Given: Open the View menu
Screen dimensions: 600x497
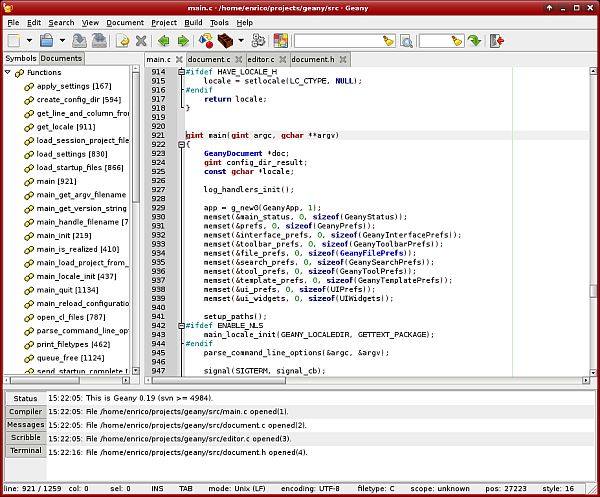Looking at the screenshot, I should (90, 23).
